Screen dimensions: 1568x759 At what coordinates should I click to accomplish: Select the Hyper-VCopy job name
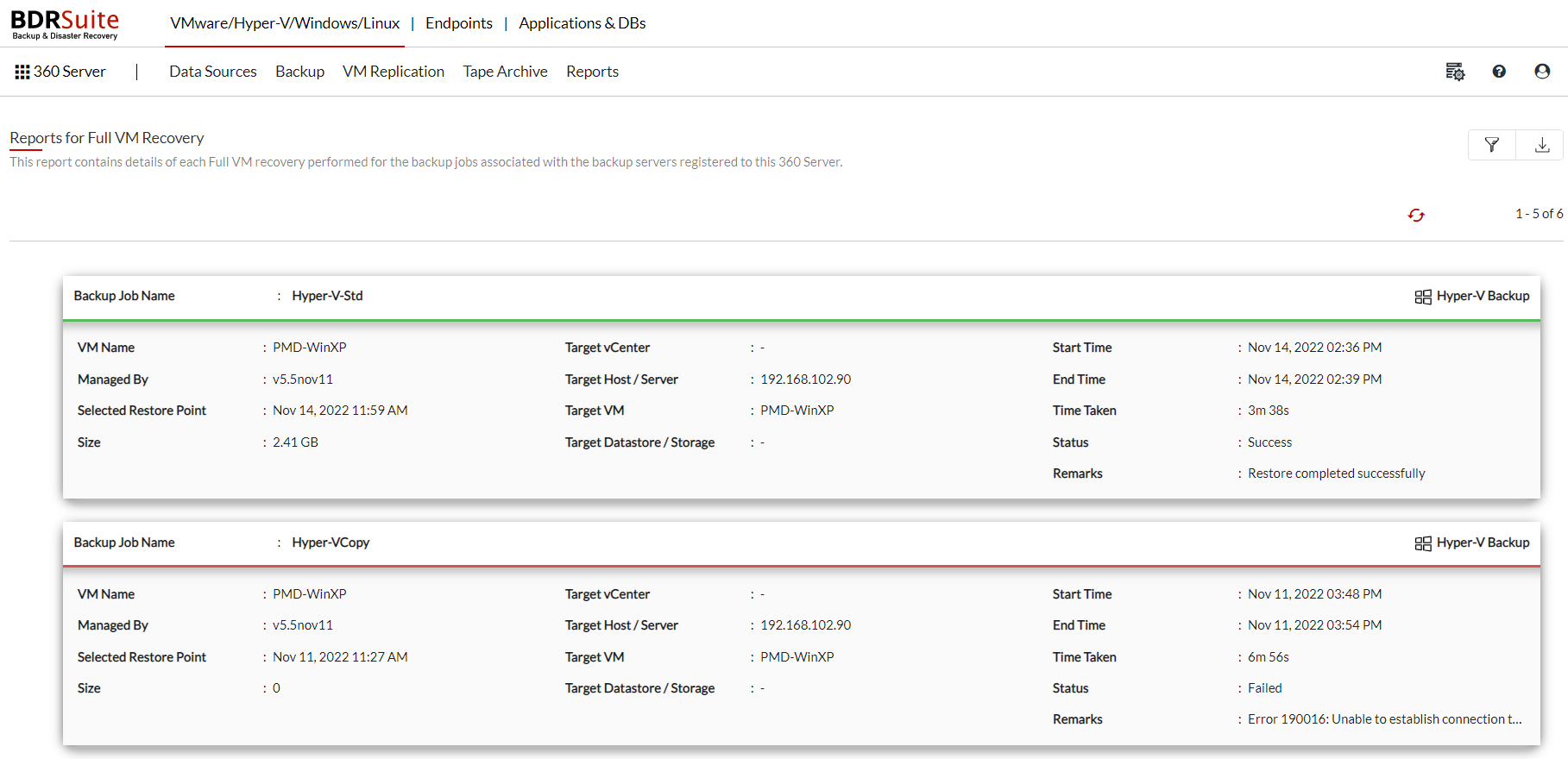pyautogui.click(x=331, y=543)
